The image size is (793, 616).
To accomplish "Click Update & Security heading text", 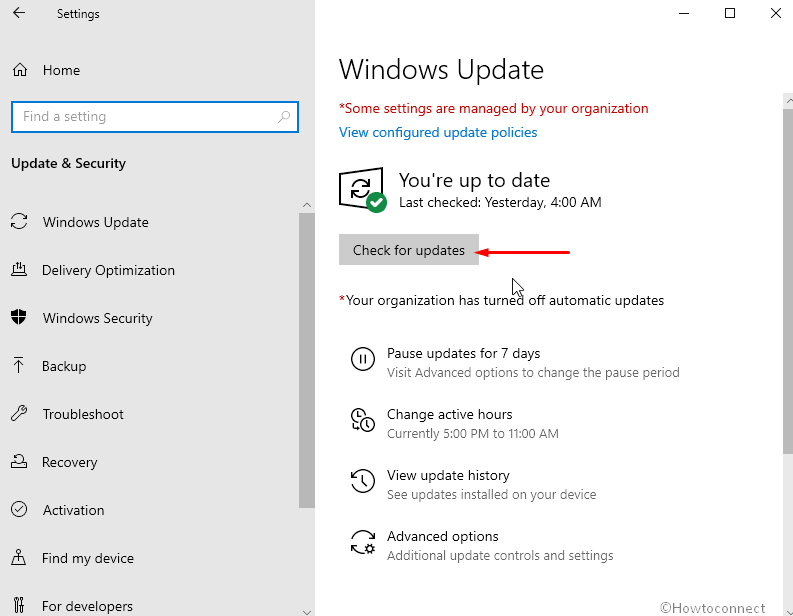I will [x=68, y=163].
